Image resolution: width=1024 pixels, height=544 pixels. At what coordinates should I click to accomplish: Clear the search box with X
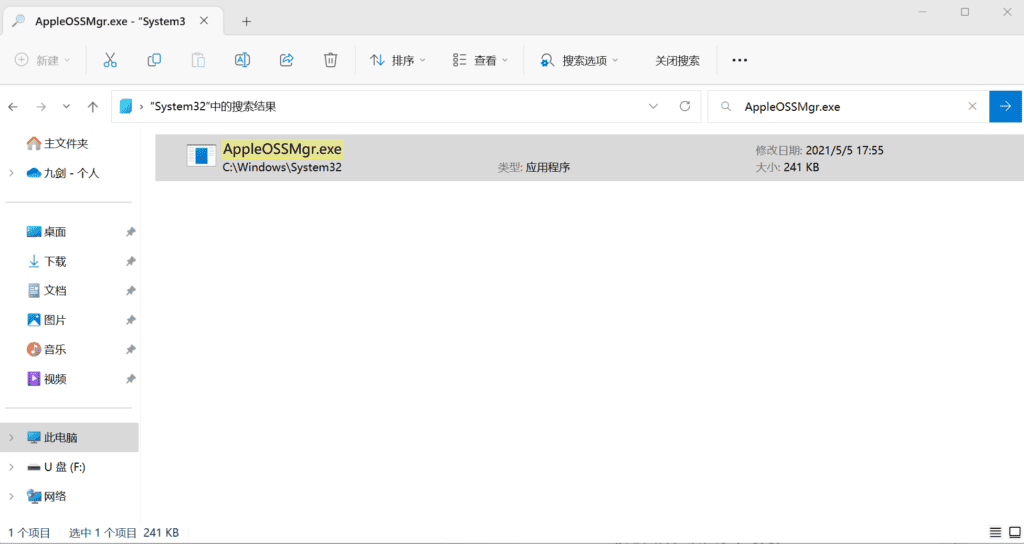(971, 106)
